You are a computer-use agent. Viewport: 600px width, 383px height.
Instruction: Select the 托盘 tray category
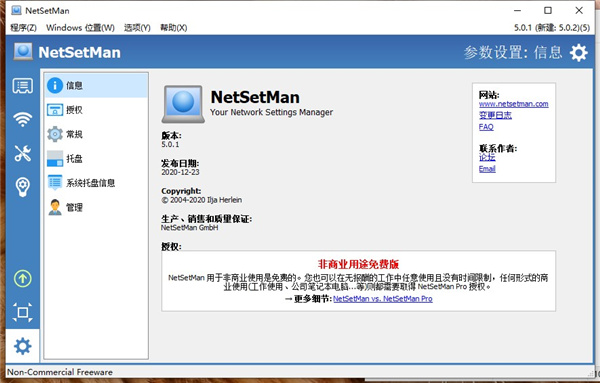point(96,158)
